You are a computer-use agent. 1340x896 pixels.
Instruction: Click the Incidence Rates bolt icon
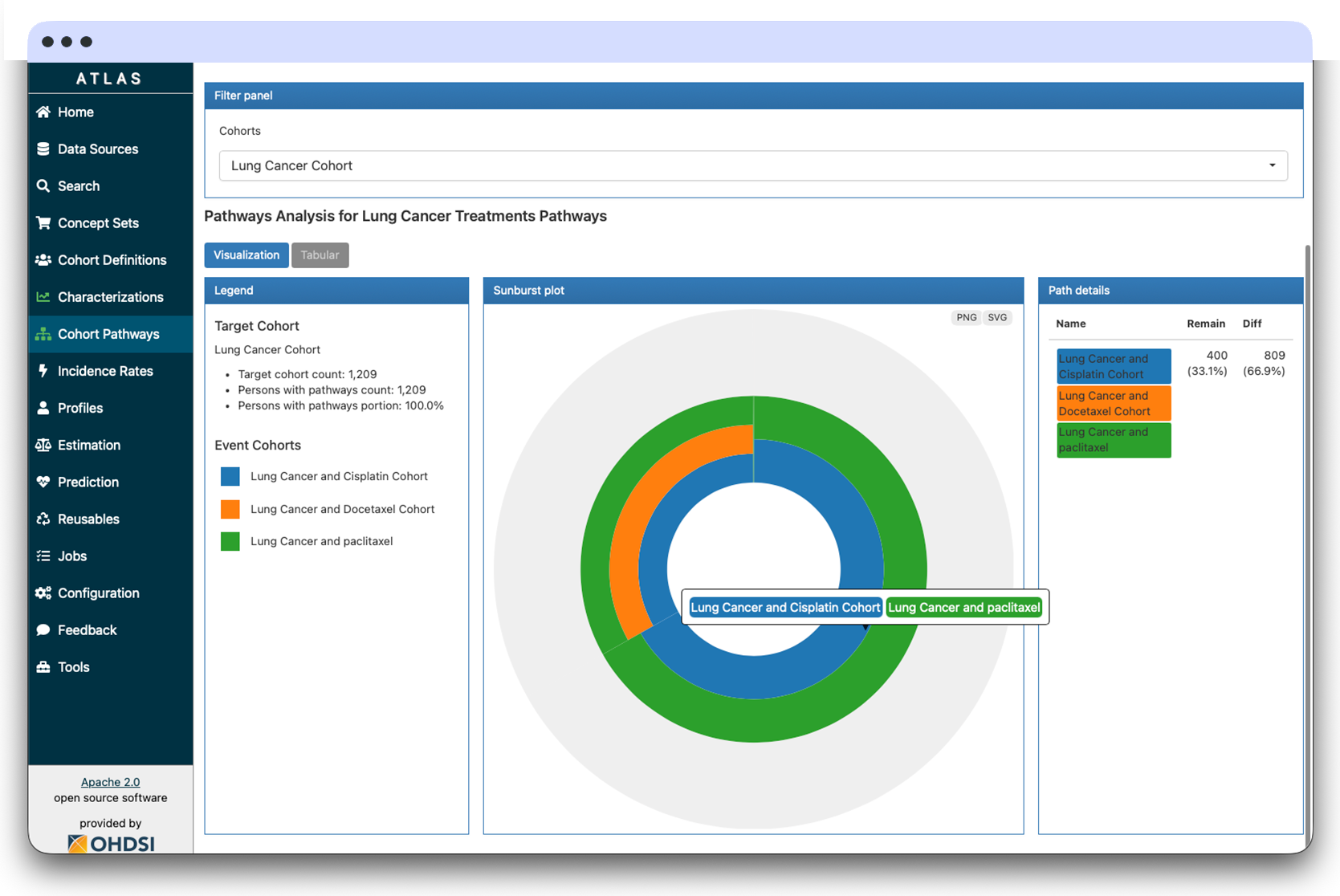[43, 370]
